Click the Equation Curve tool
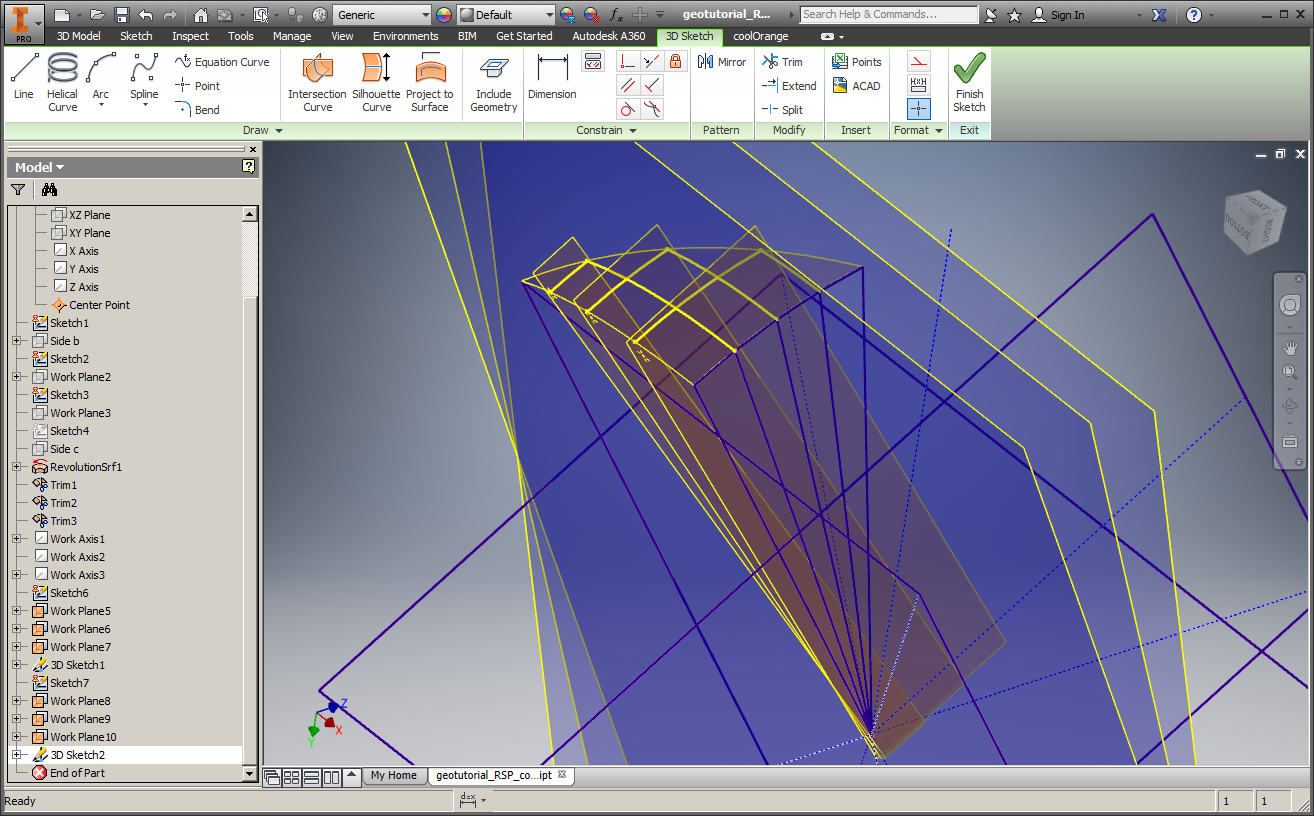 tap(221, 62)
